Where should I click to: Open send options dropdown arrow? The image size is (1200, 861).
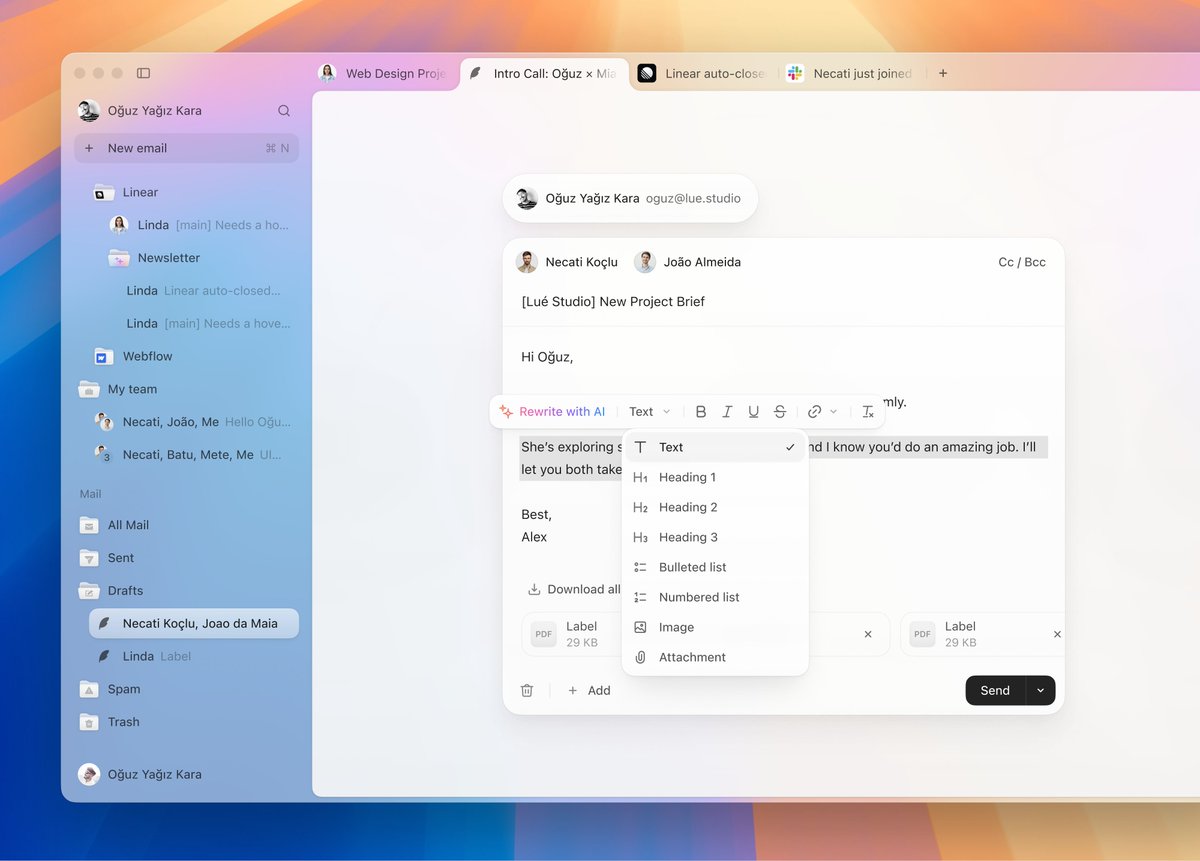(x=1040, y=690)
